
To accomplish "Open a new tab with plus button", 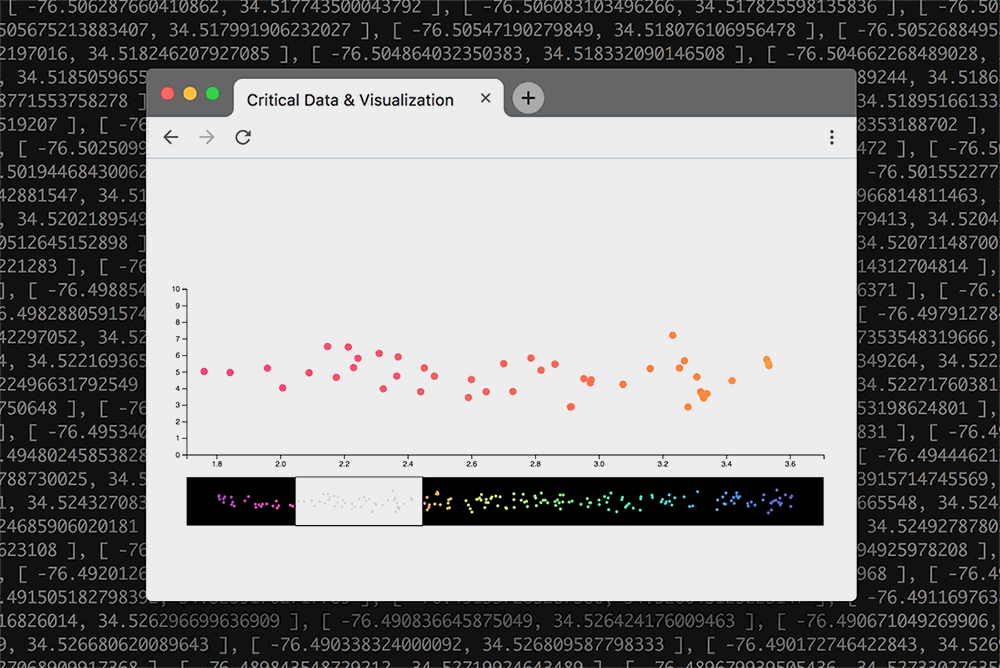I will click(x=528, y=98).
